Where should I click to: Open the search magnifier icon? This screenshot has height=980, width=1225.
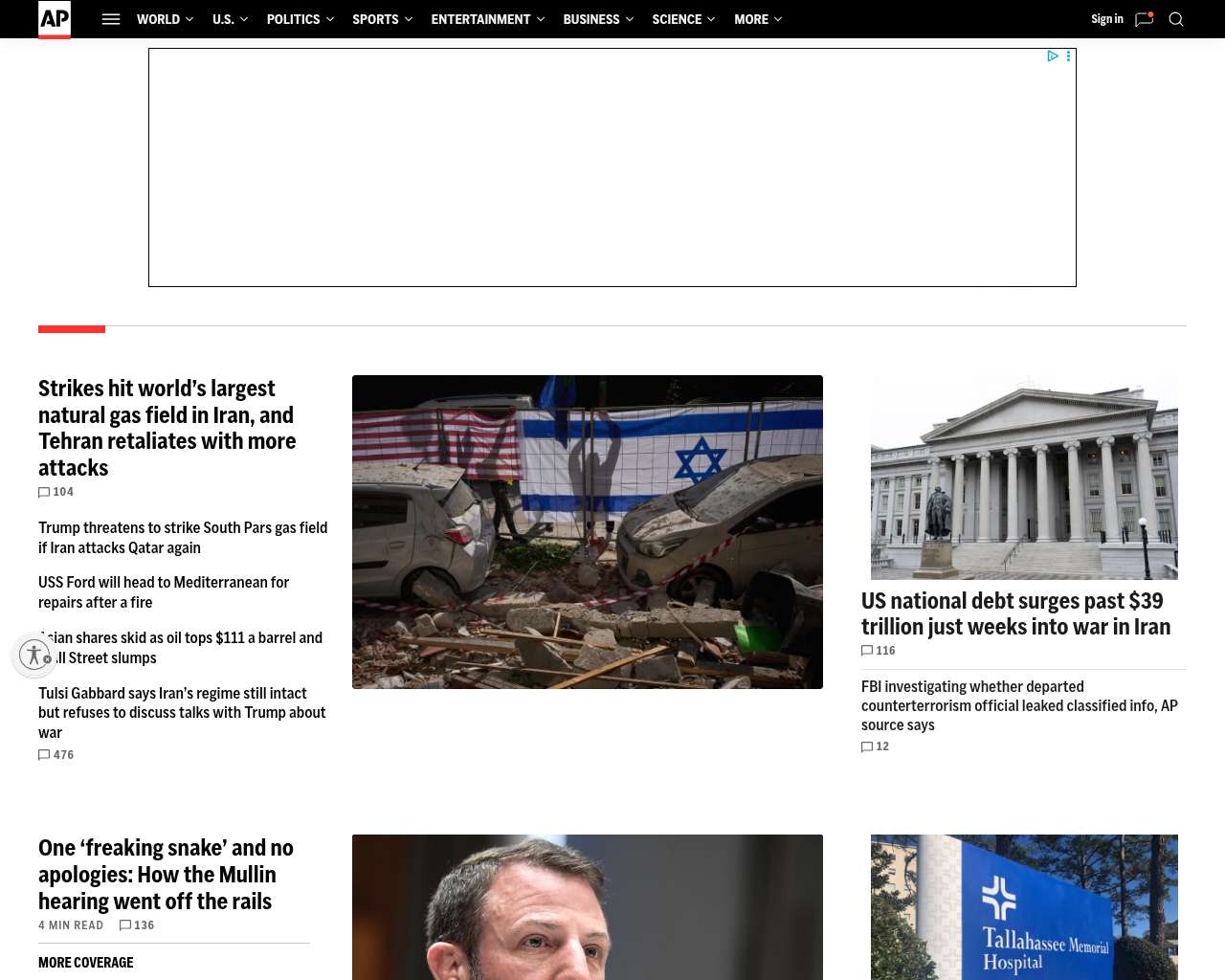1176,19
